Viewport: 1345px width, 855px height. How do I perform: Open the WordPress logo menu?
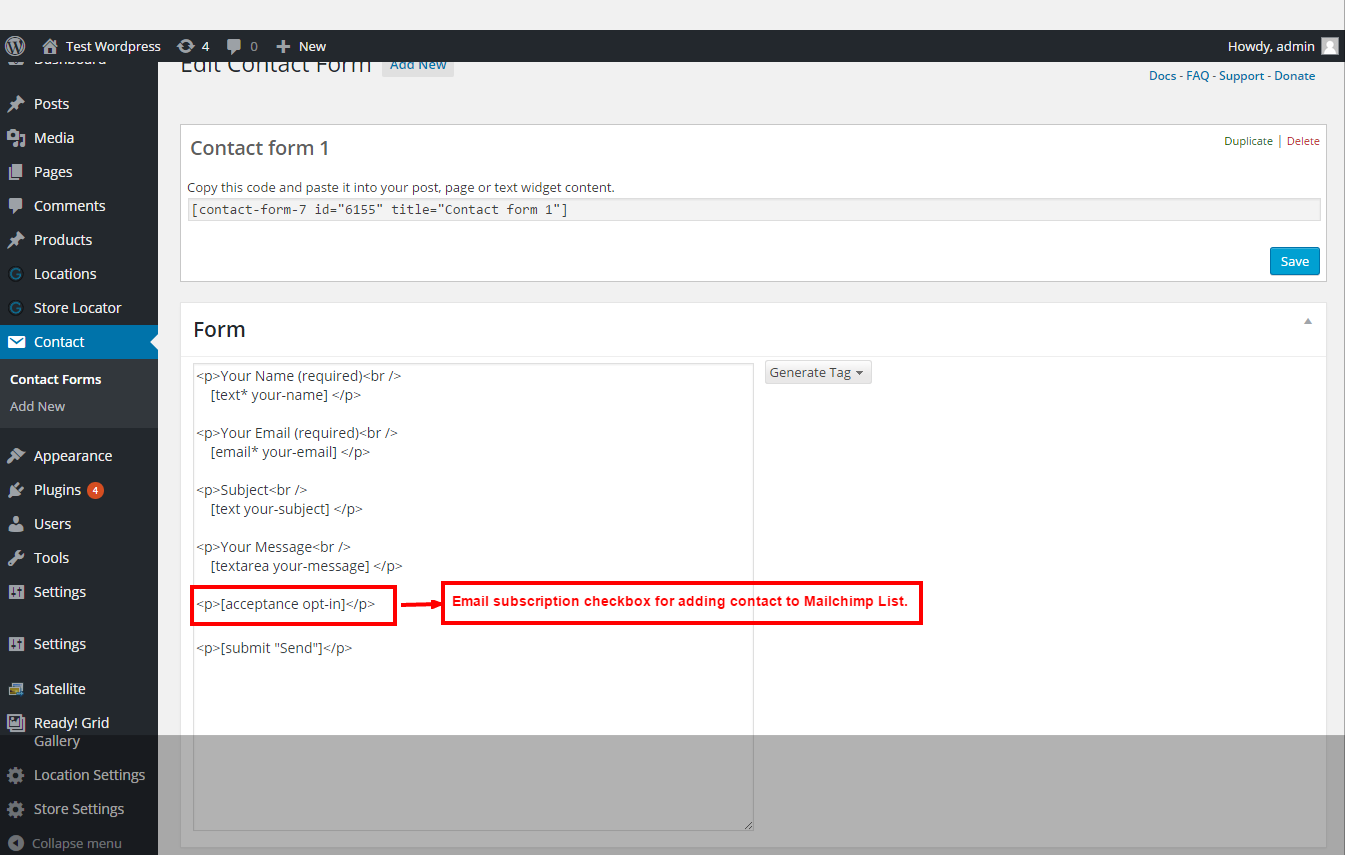tap(15, 46)
